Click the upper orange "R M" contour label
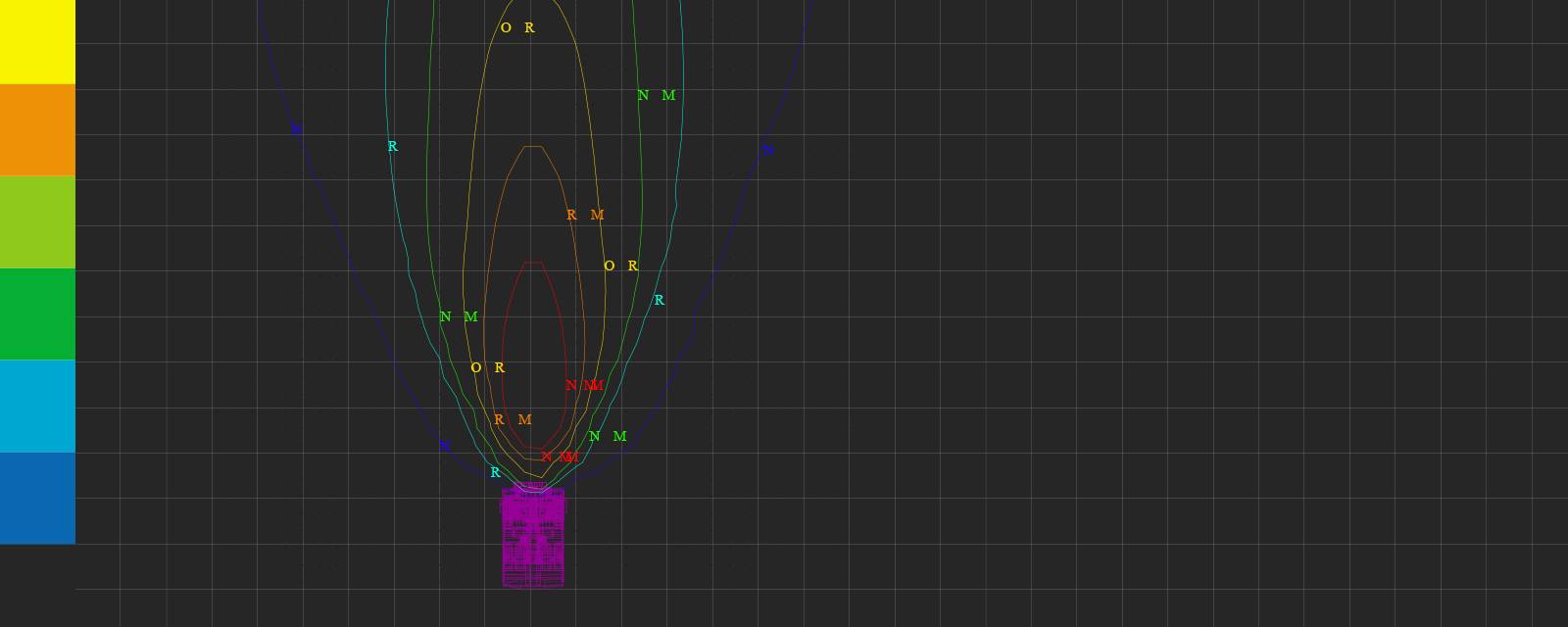 (584, 216)
